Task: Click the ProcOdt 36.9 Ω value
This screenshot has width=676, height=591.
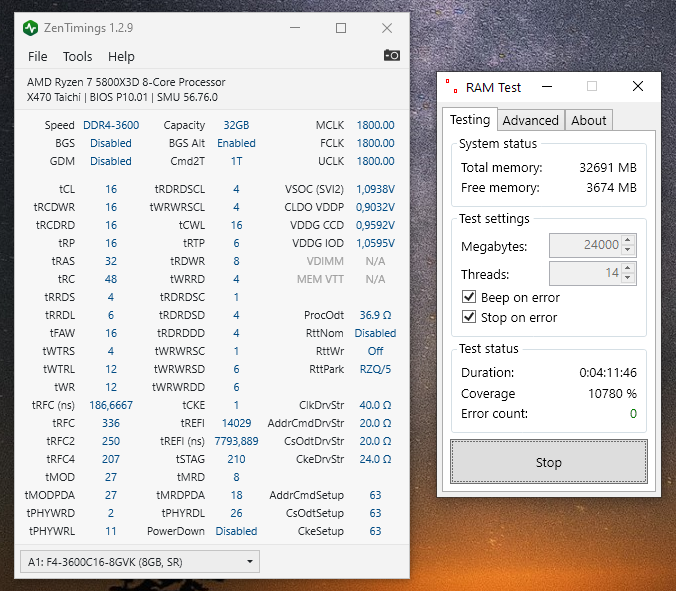Action: pos(375,315)
